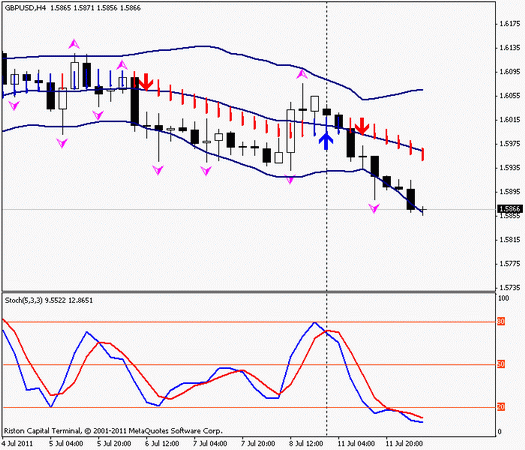This screenshot has height=450, width=525.
Task: Click the 7 Jul 20:00 time label
Action: click(x=258, y=444)
